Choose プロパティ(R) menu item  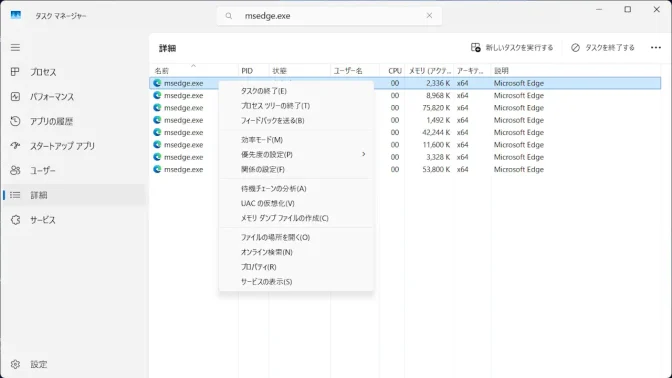(x=296, y=267)
